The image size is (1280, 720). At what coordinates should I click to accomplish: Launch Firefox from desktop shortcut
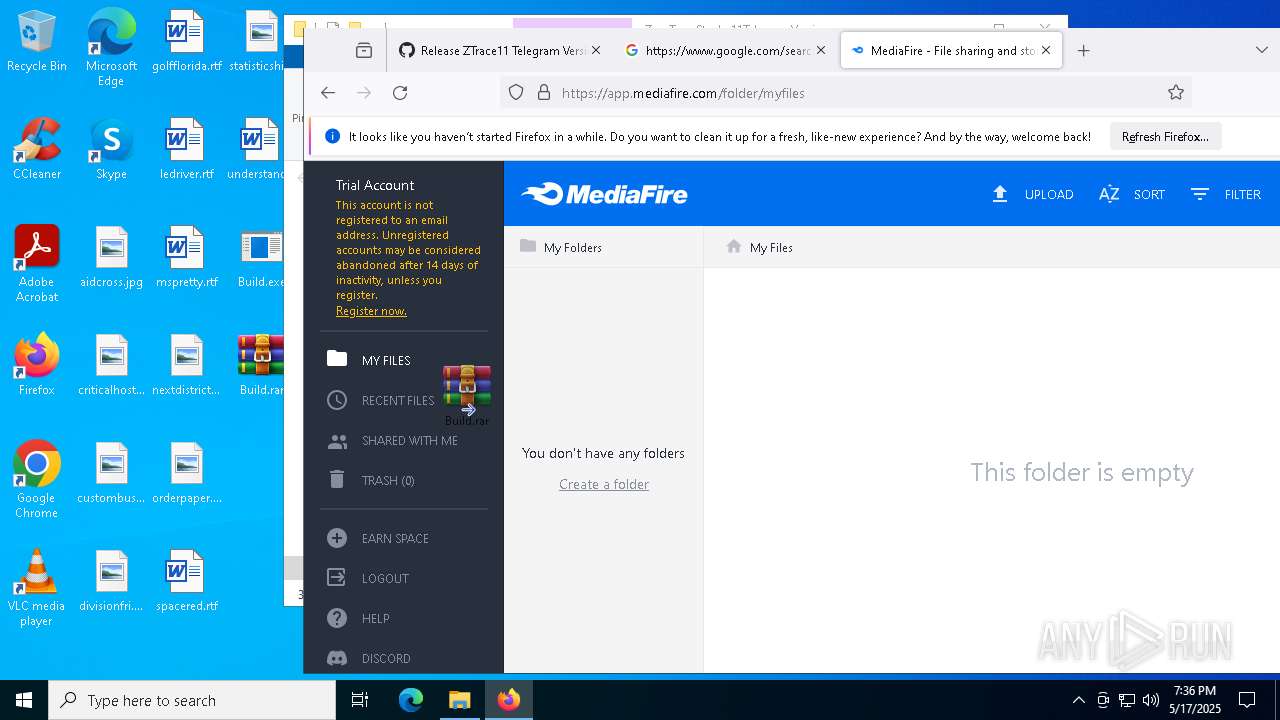coord(37,366)
